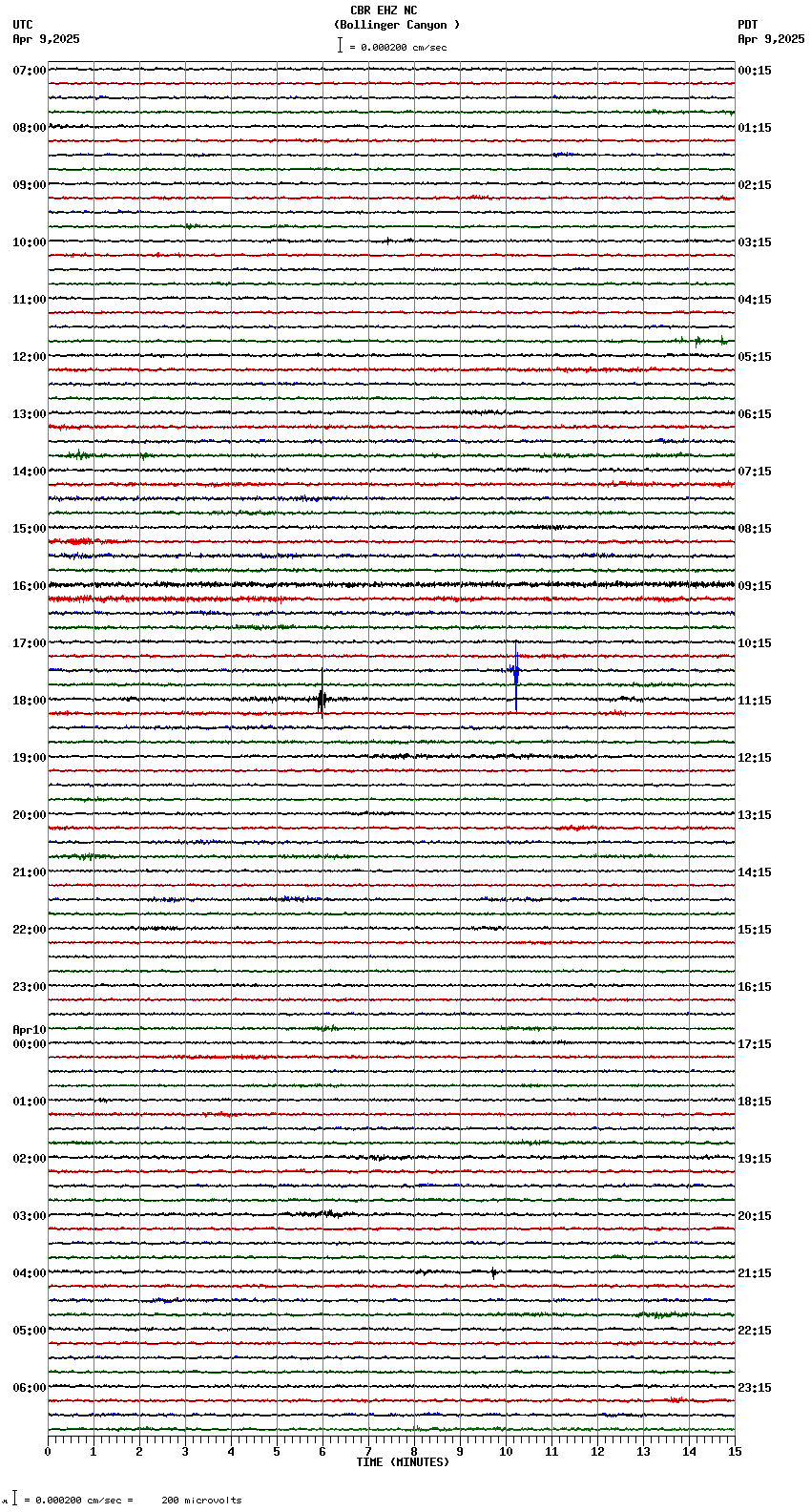Click the 'PDT' label in the header
The image size is (811, 1512).
pos(748,25)
